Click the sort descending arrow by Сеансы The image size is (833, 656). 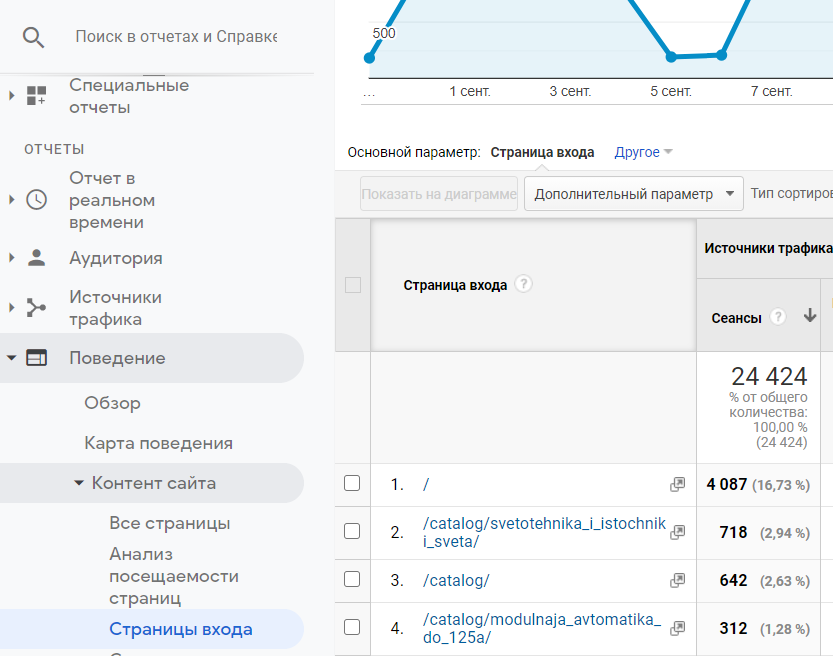(x=810, y=316)
